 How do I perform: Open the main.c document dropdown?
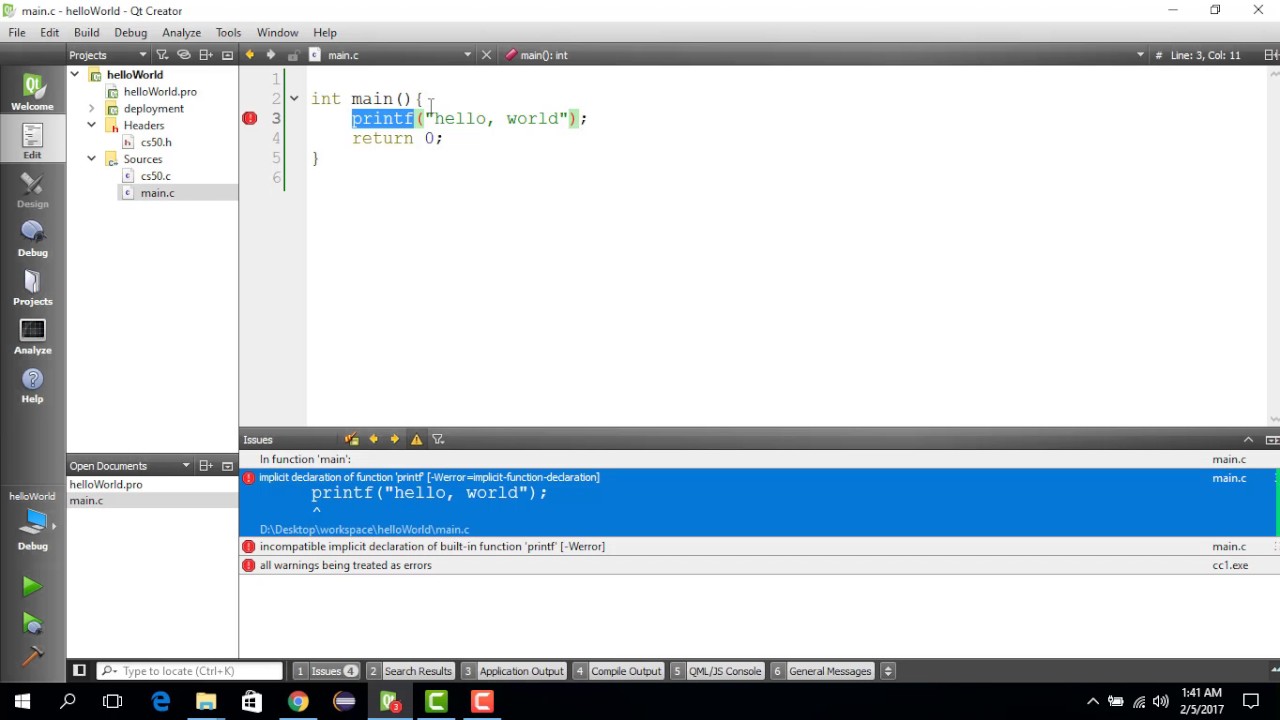point(467,55)
